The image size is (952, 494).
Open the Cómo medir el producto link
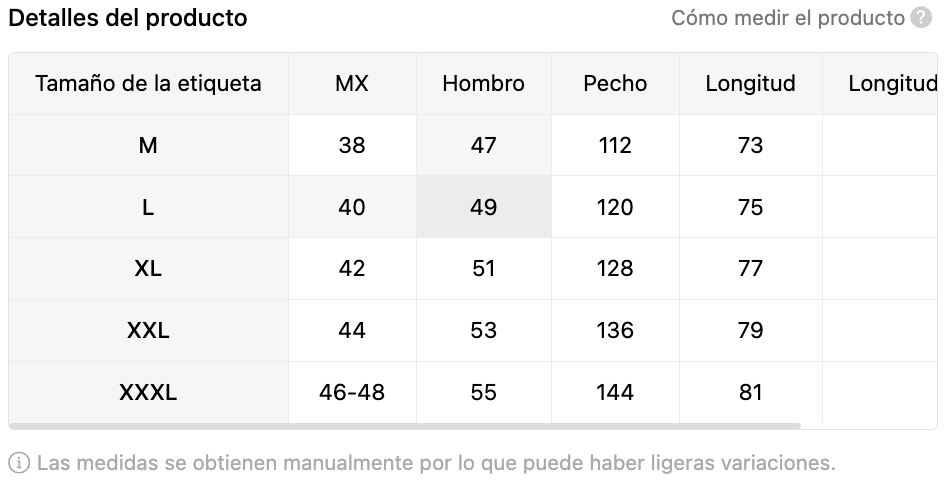click(787, 18)
